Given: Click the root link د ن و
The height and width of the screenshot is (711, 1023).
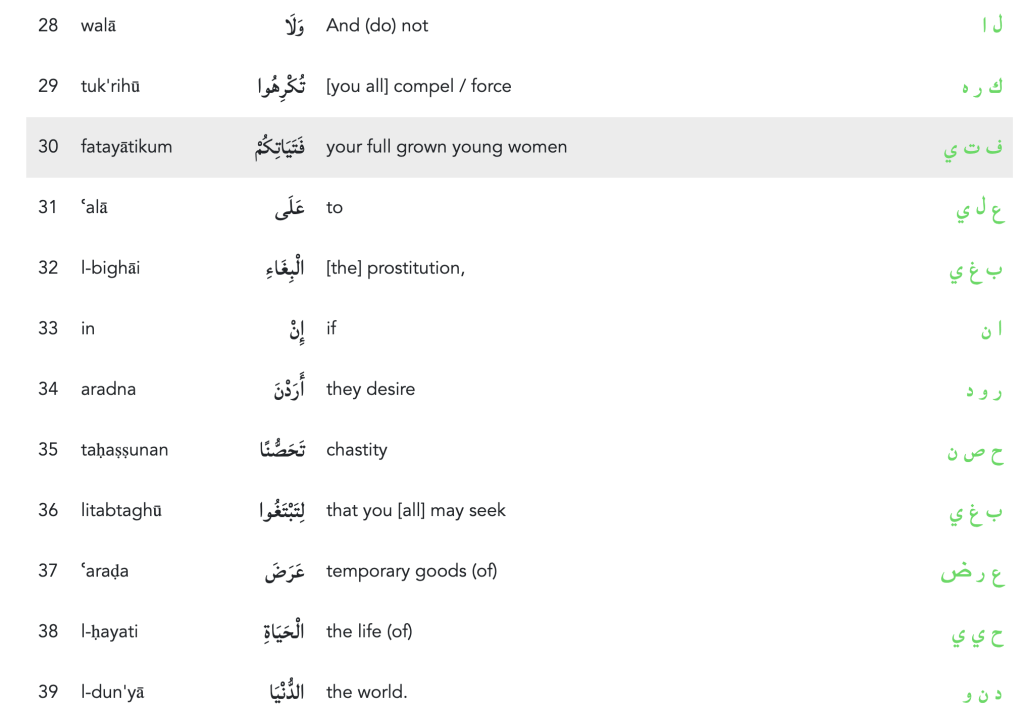Looking at the screenshot, I should click(x=983, y=694).
